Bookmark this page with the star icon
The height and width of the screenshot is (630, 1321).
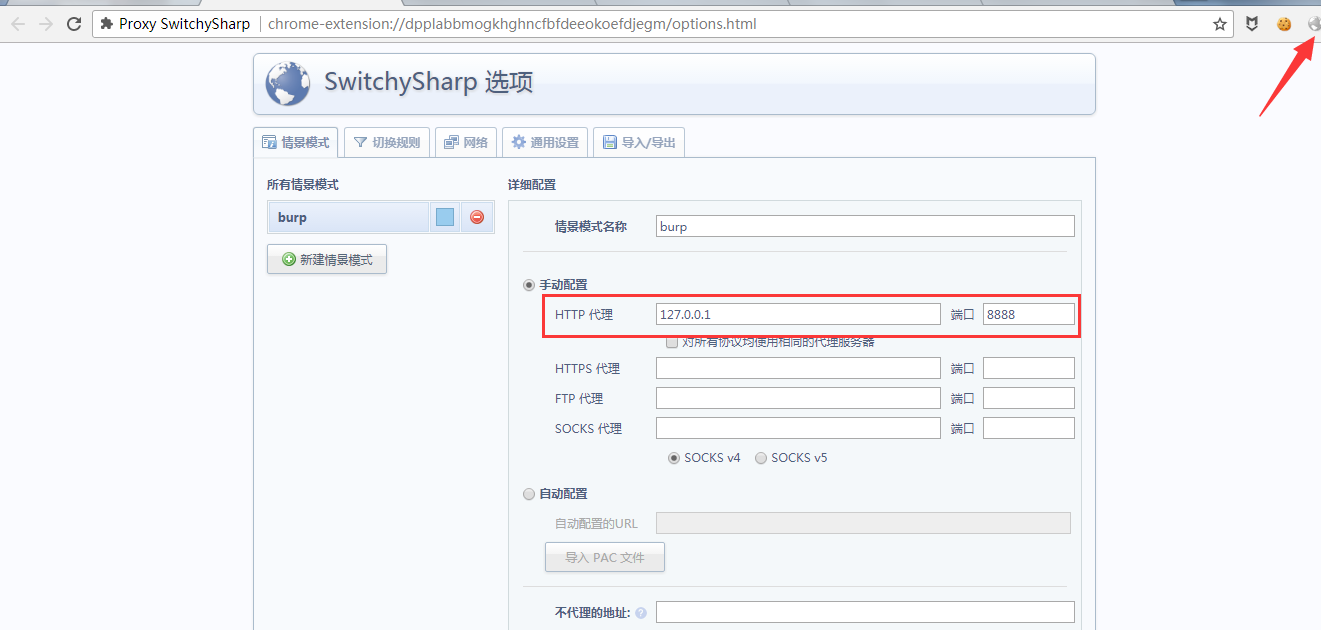click(x=1220, y=24)
